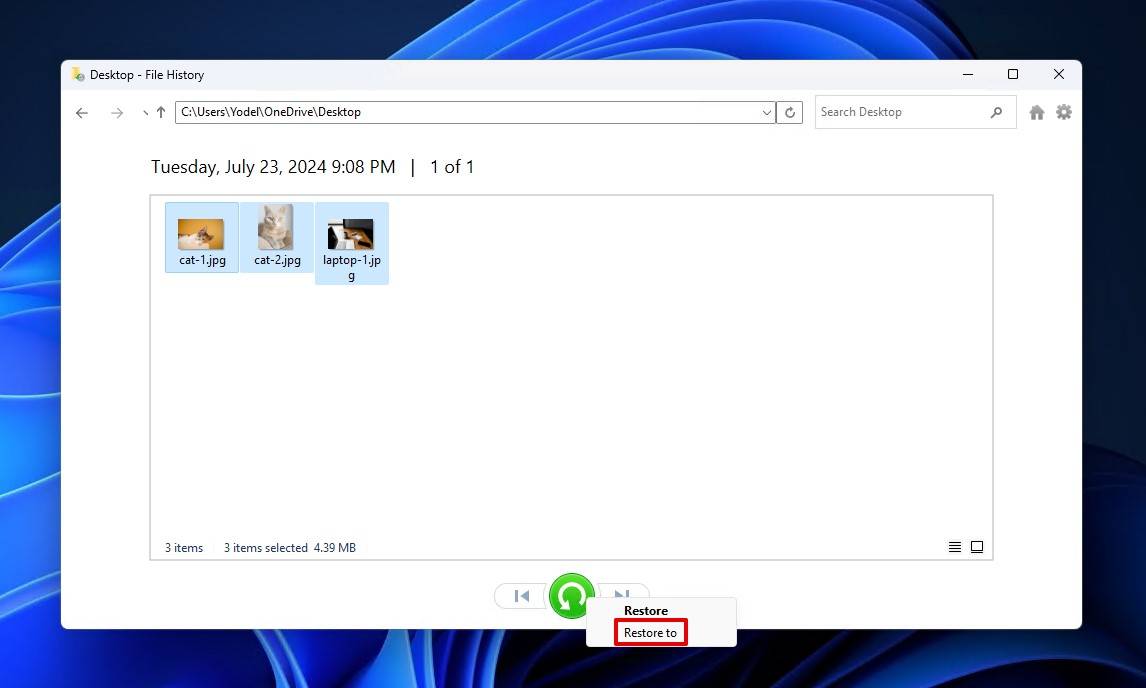Switch to large icons view
The height and width of the screenshot is (688, 1146).
click(977, 547)
